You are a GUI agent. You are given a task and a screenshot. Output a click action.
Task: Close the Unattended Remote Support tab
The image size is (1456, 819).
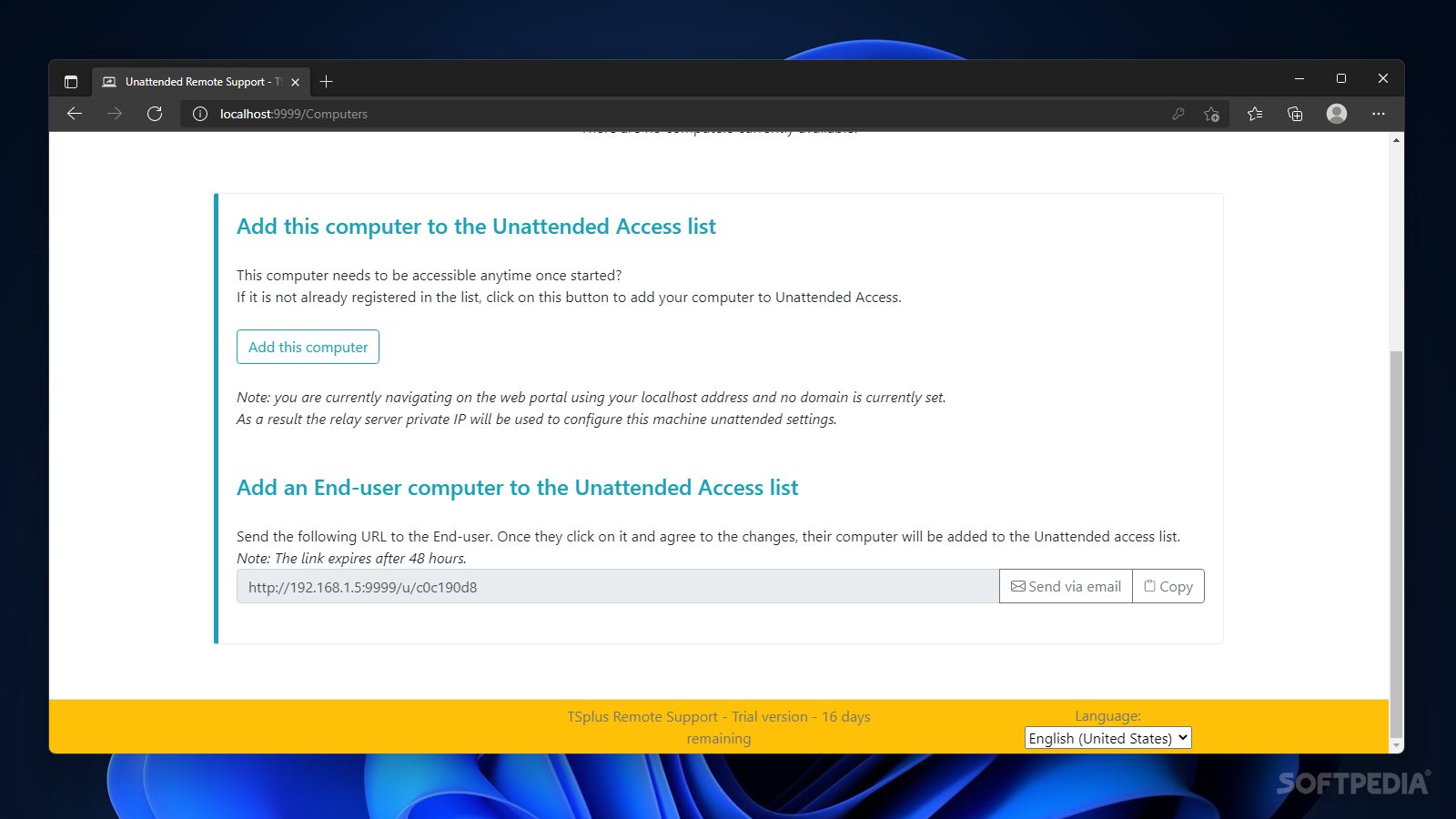tap(295, 82)
